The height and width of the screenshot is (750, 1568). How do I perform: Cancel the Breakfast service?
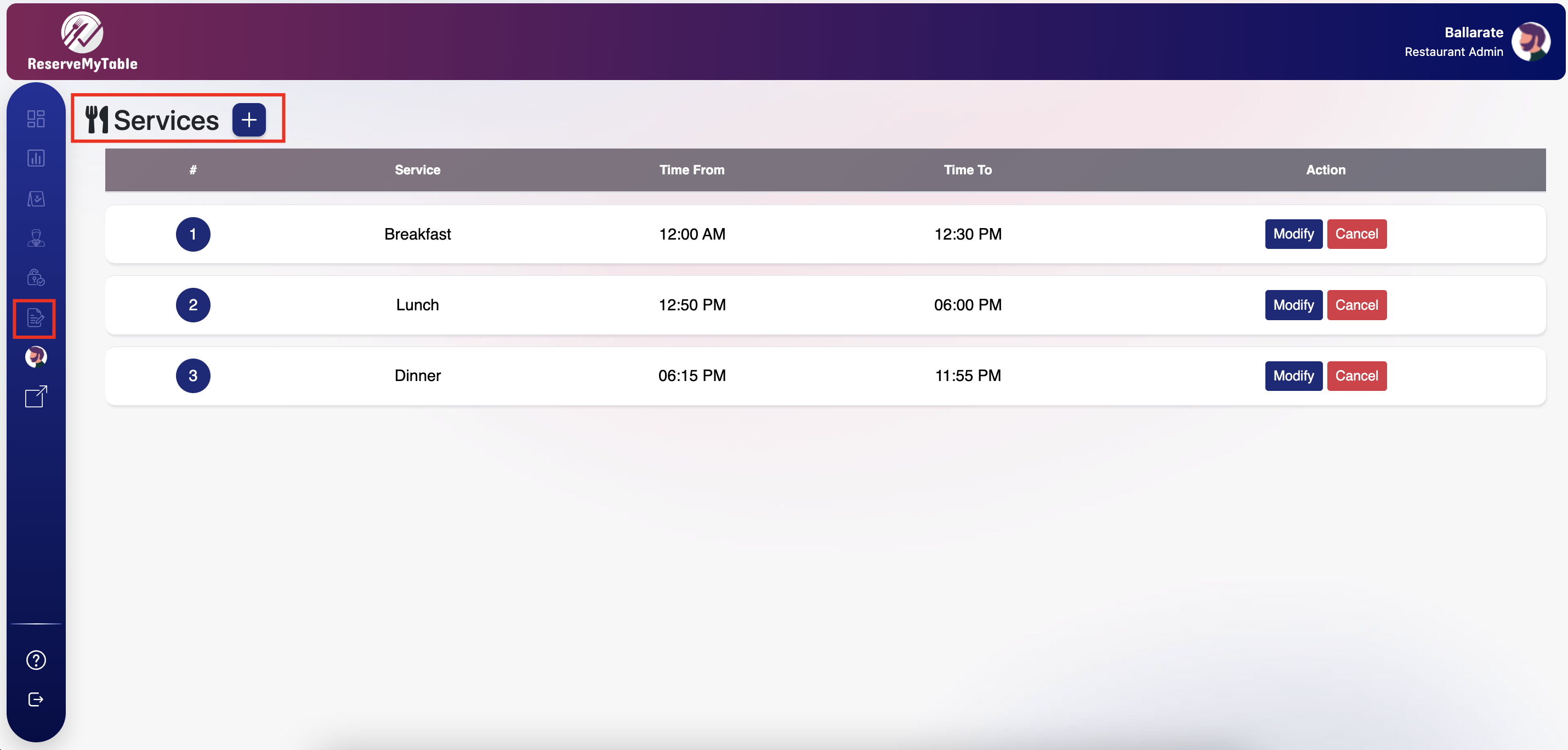pos(1356,234)
